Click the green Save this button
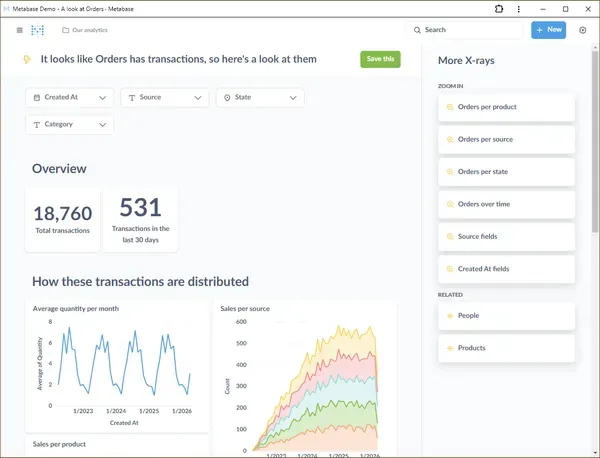 [x=380, y=59]
